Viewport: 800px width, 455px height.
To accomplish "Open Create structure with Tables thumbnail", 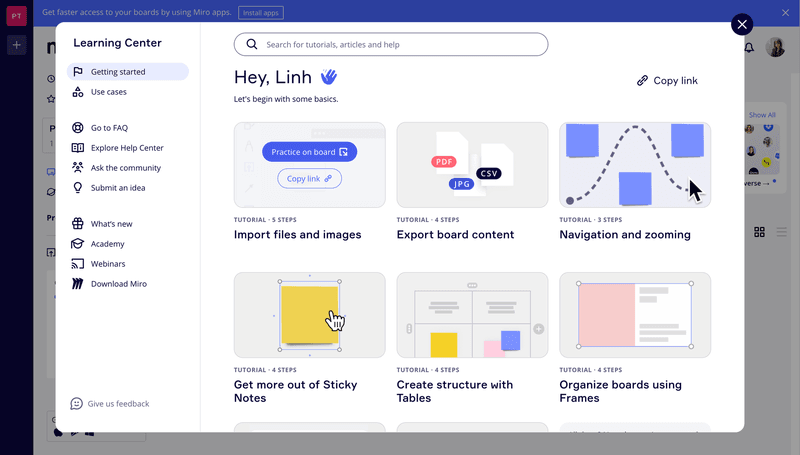I will (x=472, y=315).
